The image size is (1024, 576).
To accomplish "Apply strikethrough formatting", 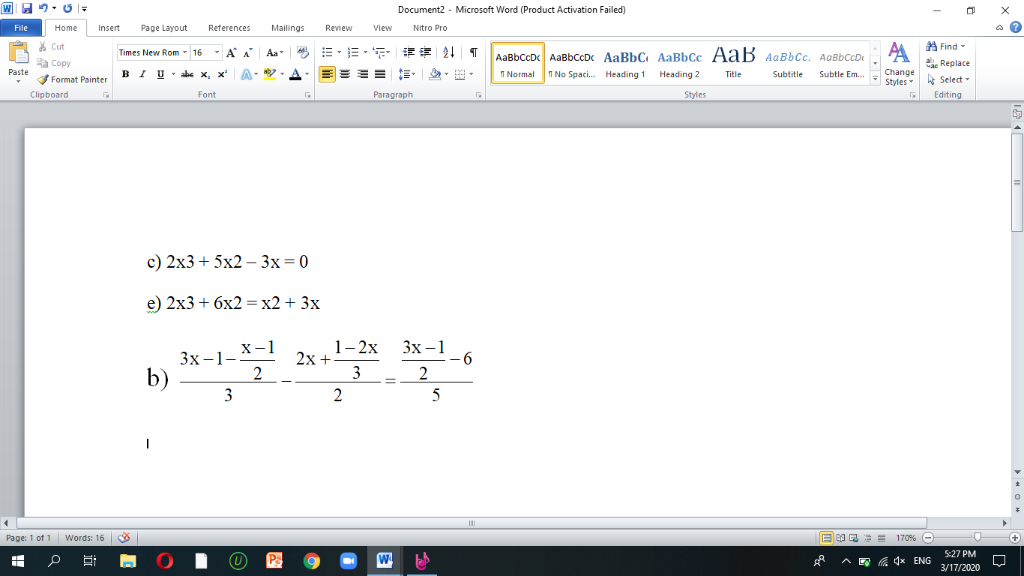I will [187, 74].
